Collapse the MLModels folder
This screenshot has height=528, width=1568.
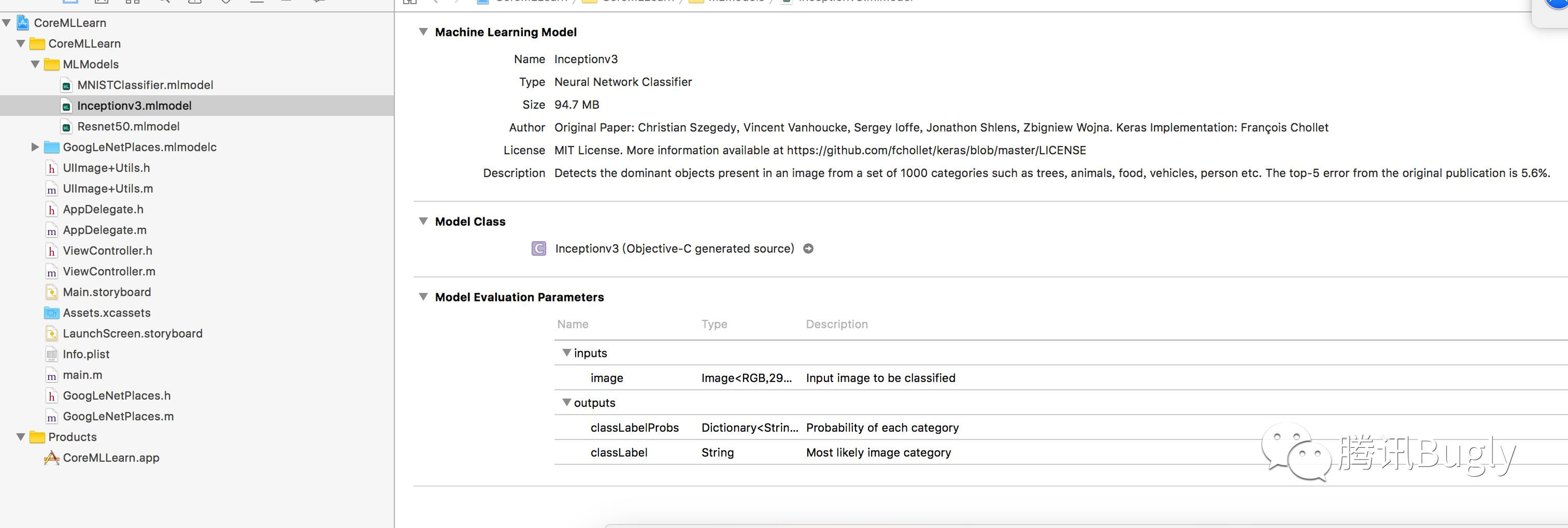(x=35, y=64)
